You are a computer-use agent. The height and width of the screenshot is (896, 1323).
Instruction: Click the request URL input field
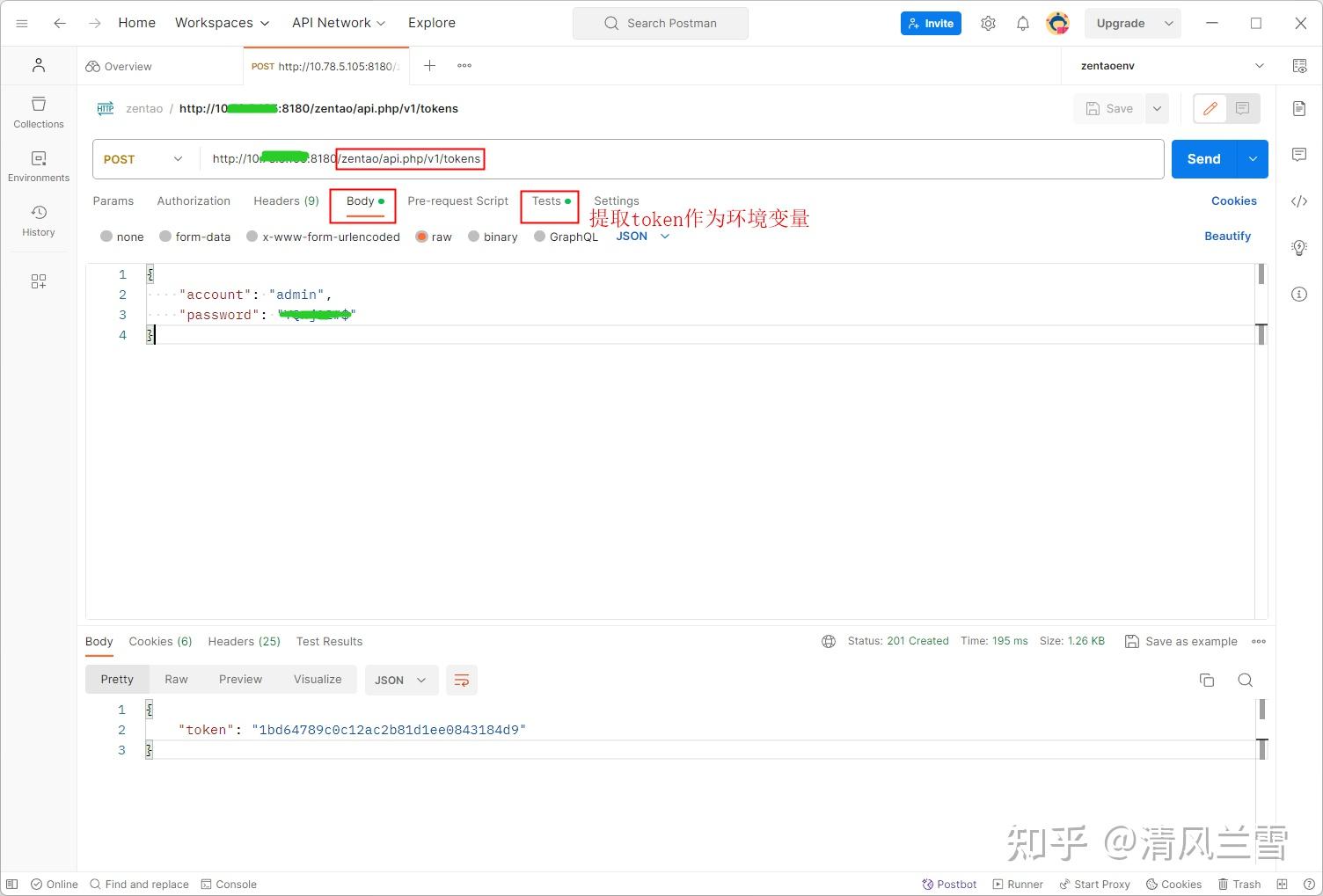pos(682,159)
